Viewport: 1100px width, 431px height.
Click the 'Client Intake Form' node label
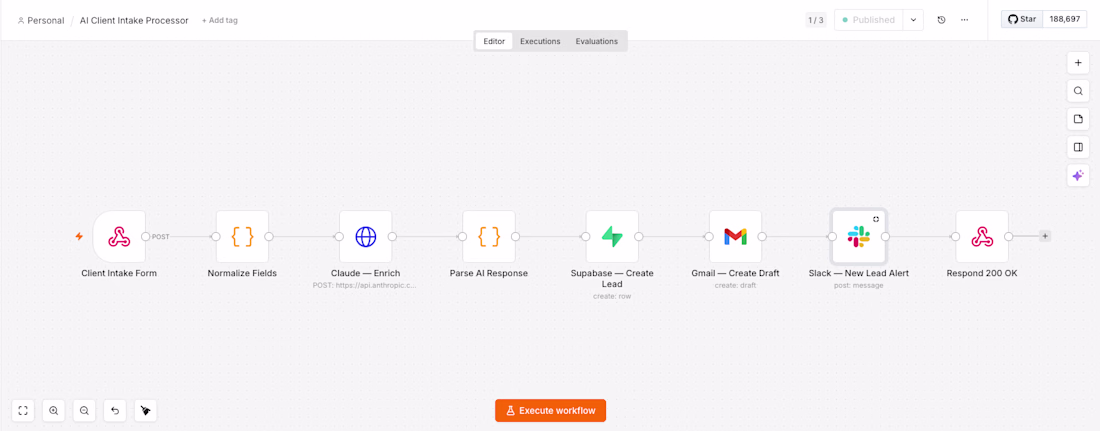tap(119, 274)
